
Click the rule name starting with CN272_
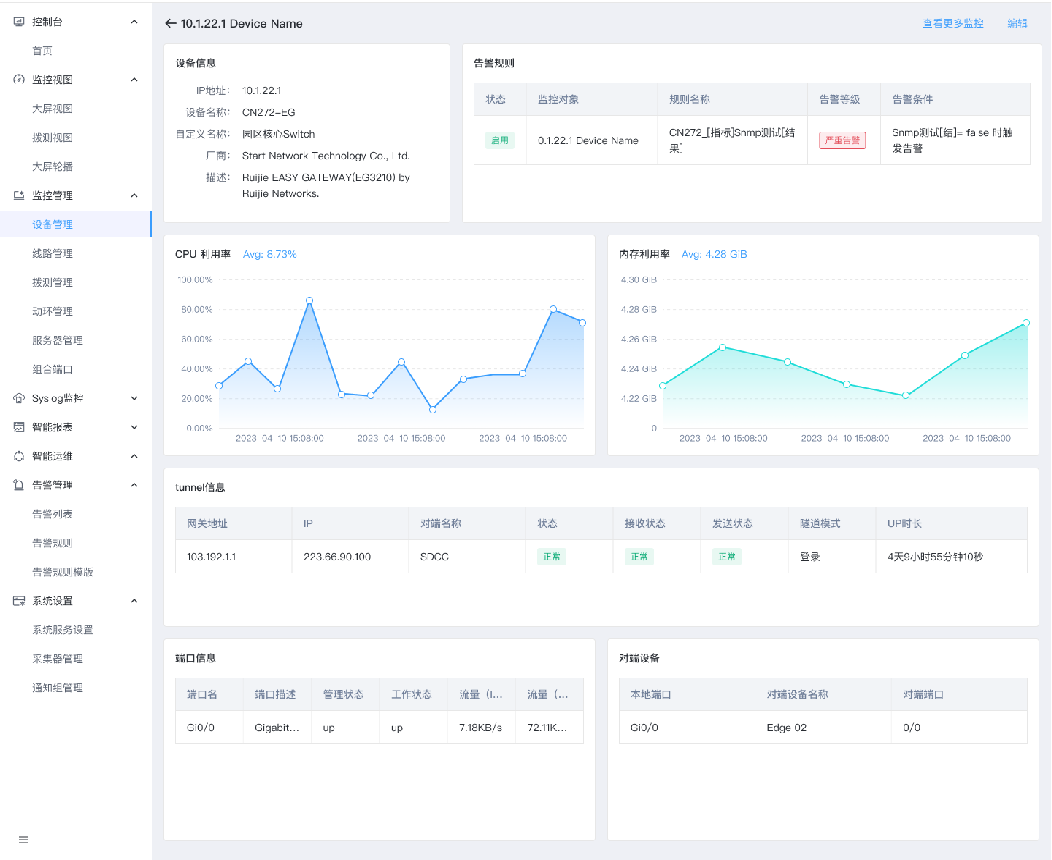(x=732, y=140)
